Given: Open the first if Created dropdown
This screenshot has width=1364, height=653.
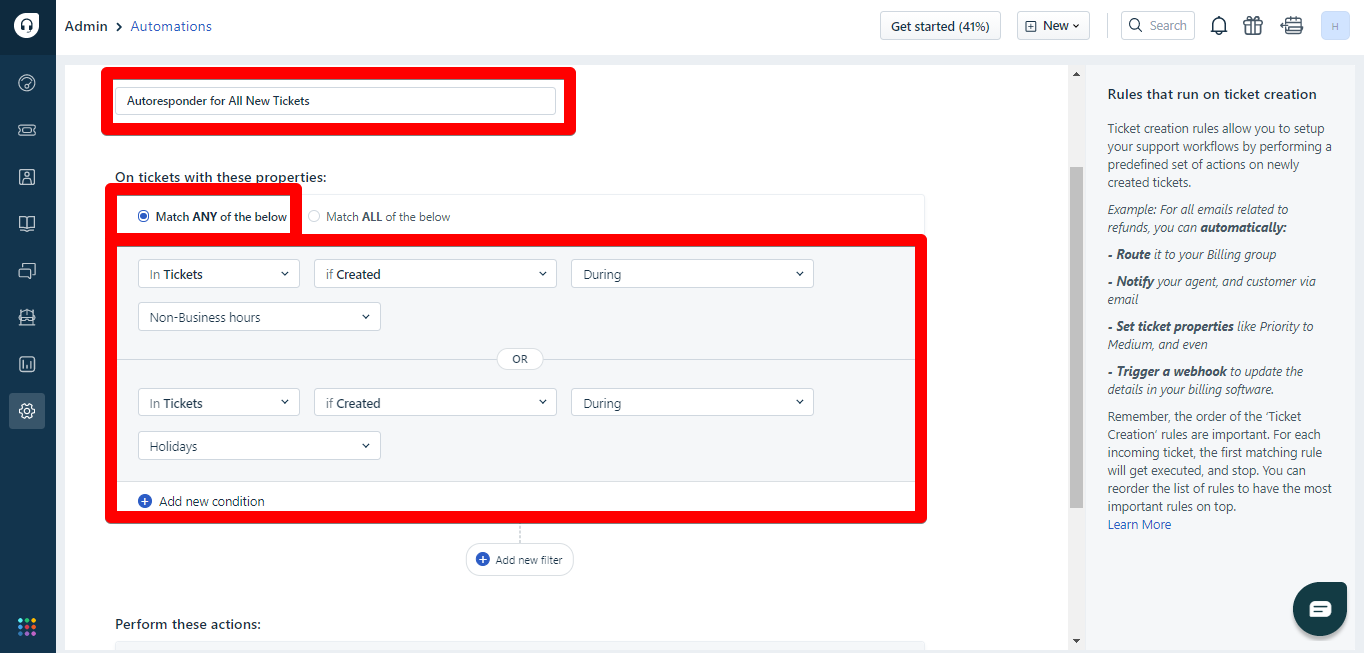Looking at the screenshot, I should pyautogui.click(x=435, y=274).
